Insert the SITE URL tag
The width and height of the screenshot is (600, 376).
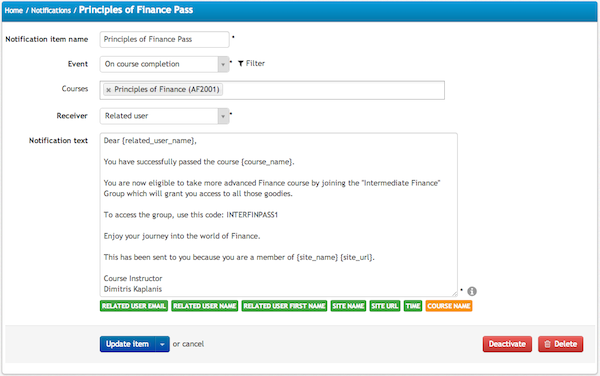[x=385, y=306]
